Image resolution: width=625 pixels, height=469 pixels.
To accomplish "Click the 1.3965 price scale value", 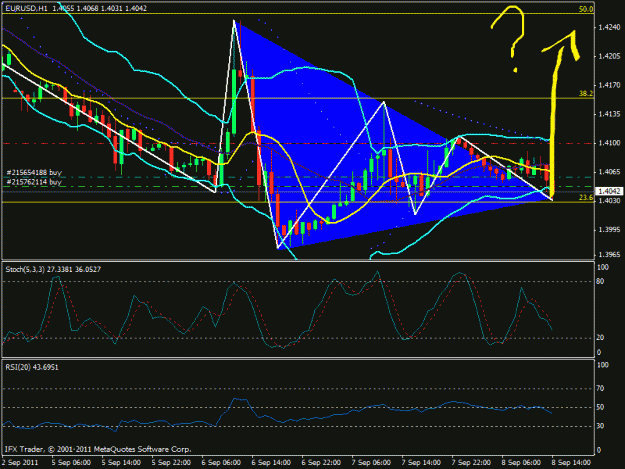I will pos(609,255).
